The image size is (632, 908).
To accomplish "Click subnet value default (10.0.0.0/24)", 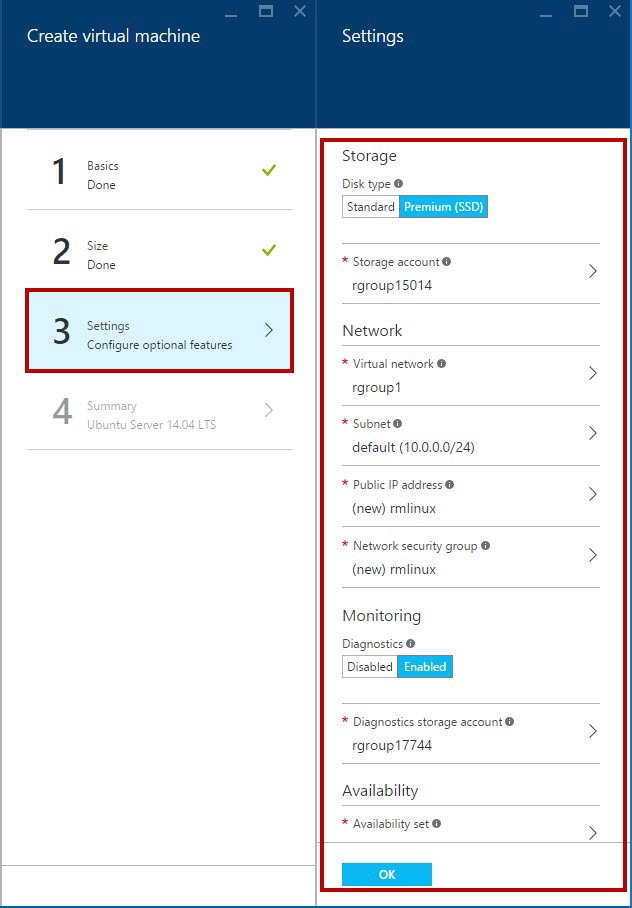I will [x=414, y=448].
